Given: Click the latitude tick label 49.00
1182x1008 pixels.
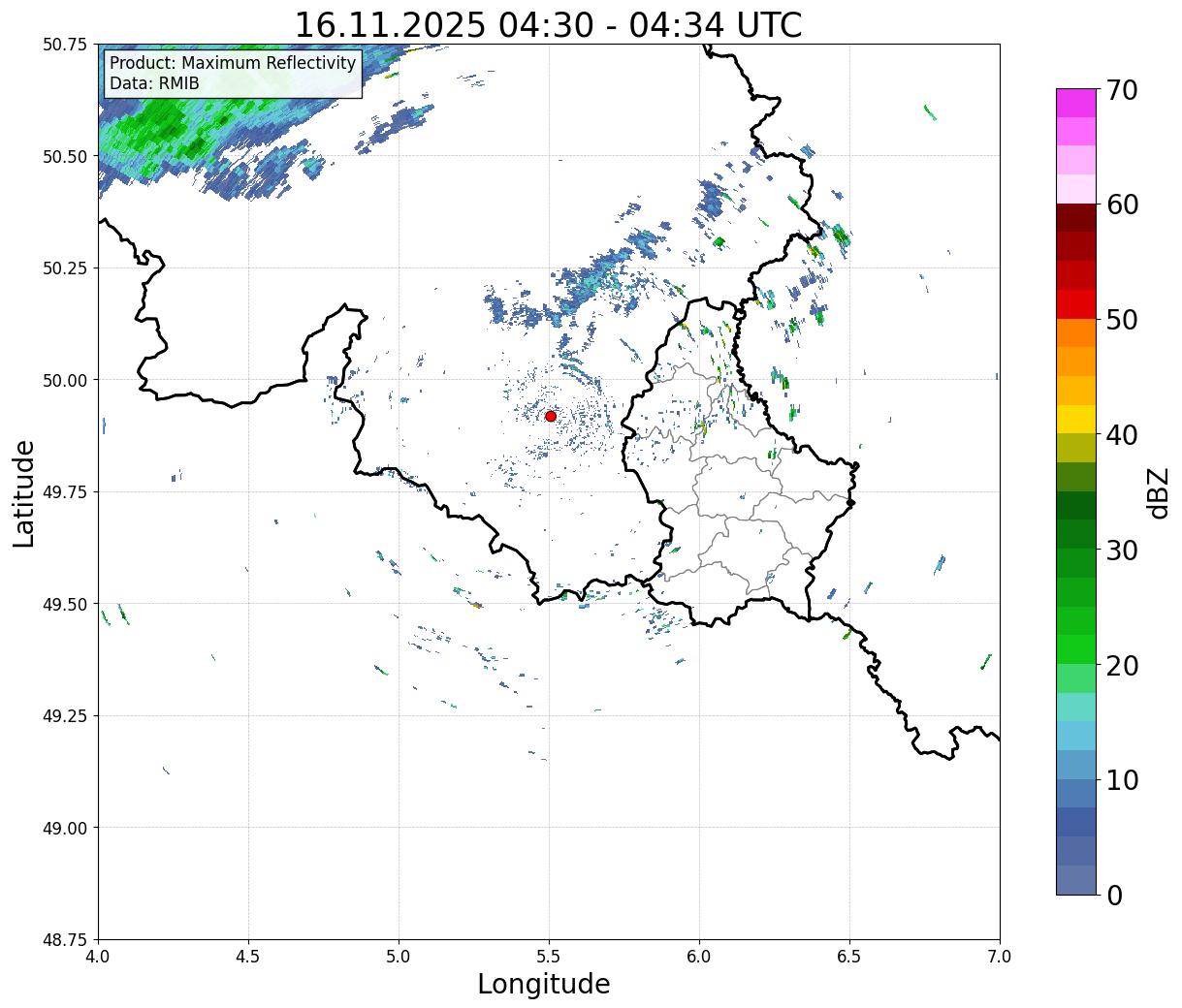Looking at the screenshot, I should [65, 828].
